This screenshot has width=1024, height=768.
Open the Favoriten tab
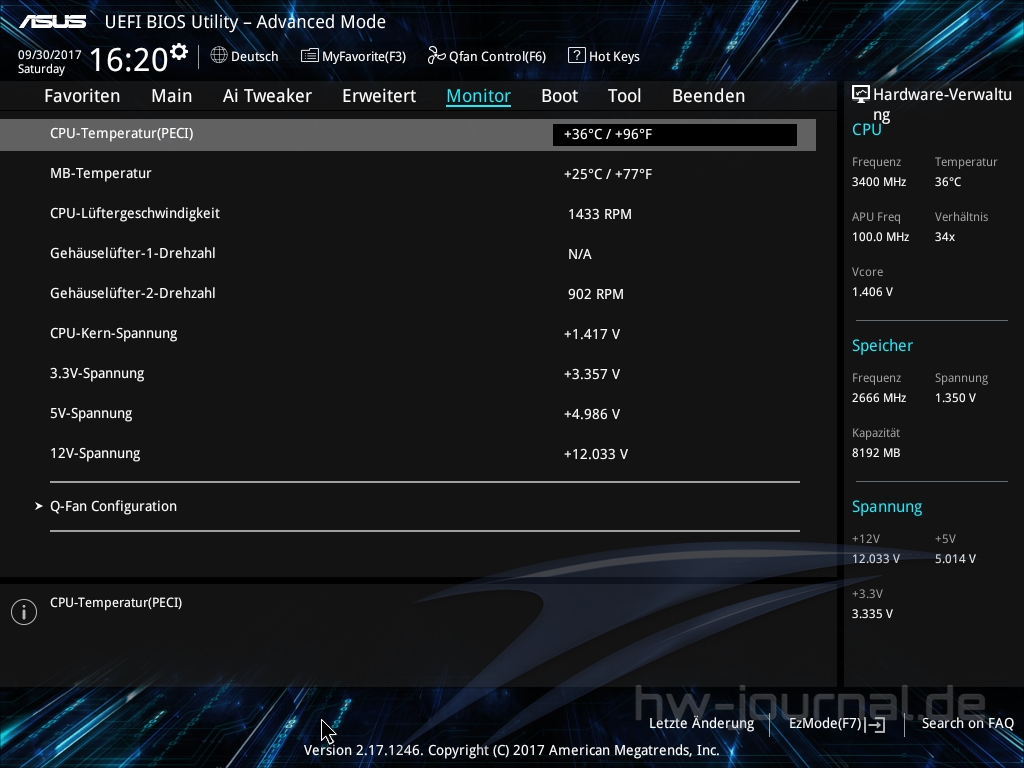pos(82,95)
